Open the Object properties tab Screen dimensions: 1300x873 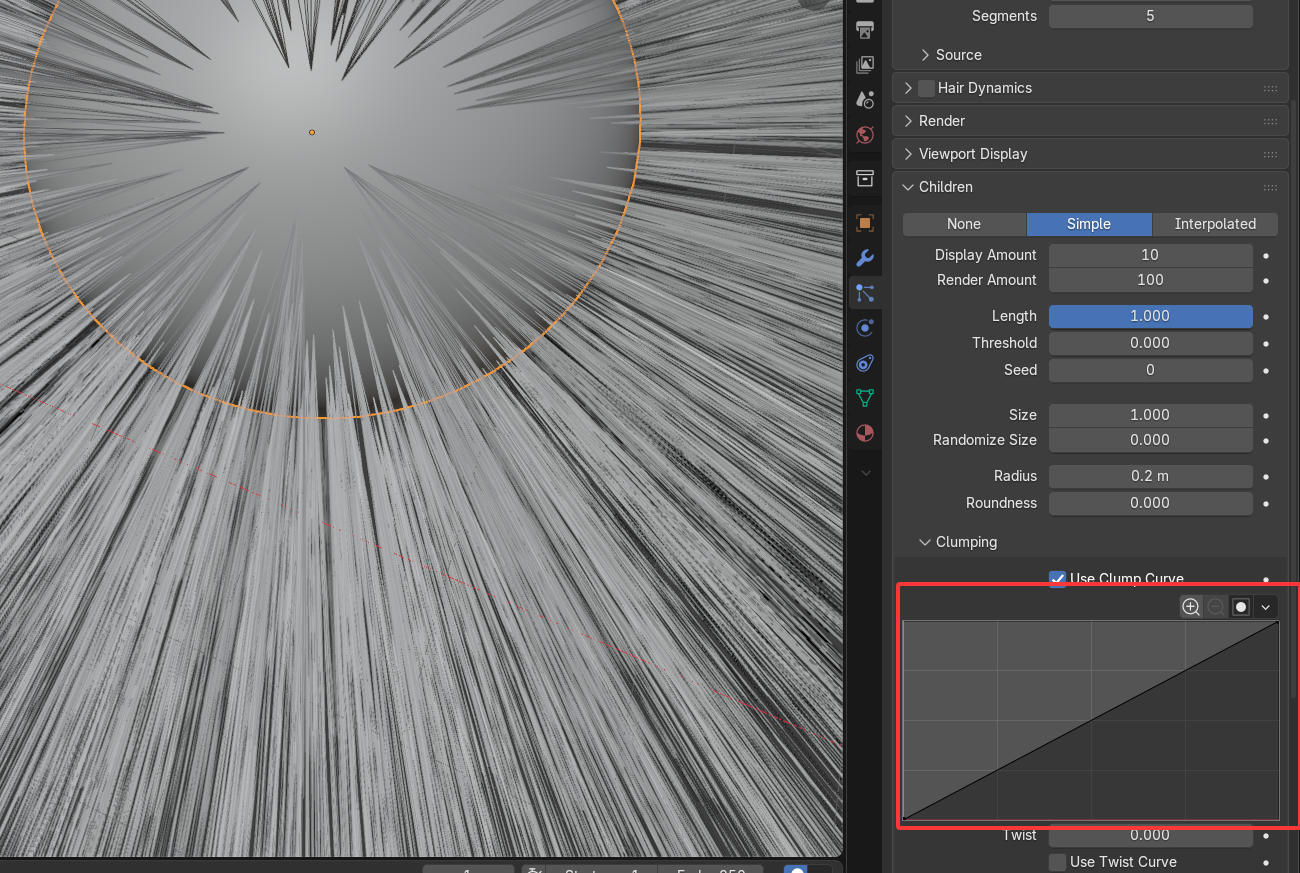point(865,223)
